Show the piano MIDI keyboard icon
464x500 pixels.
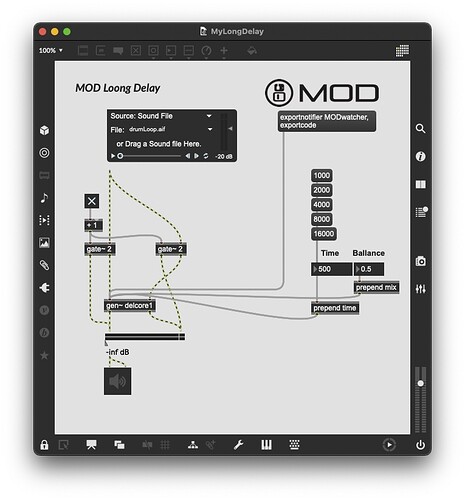tap(266, 445)
